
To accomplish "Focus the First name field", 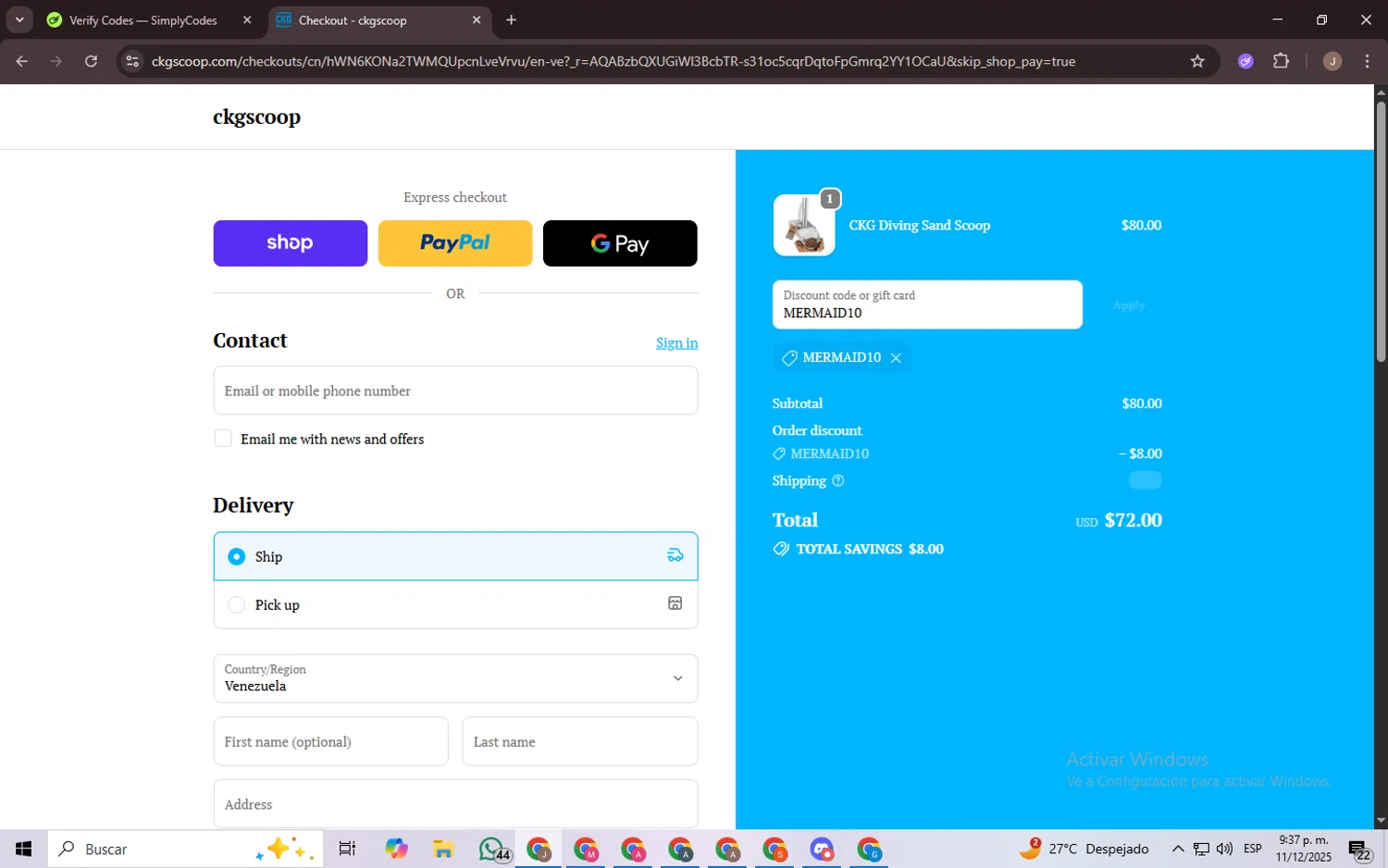I will coord(330,741).
